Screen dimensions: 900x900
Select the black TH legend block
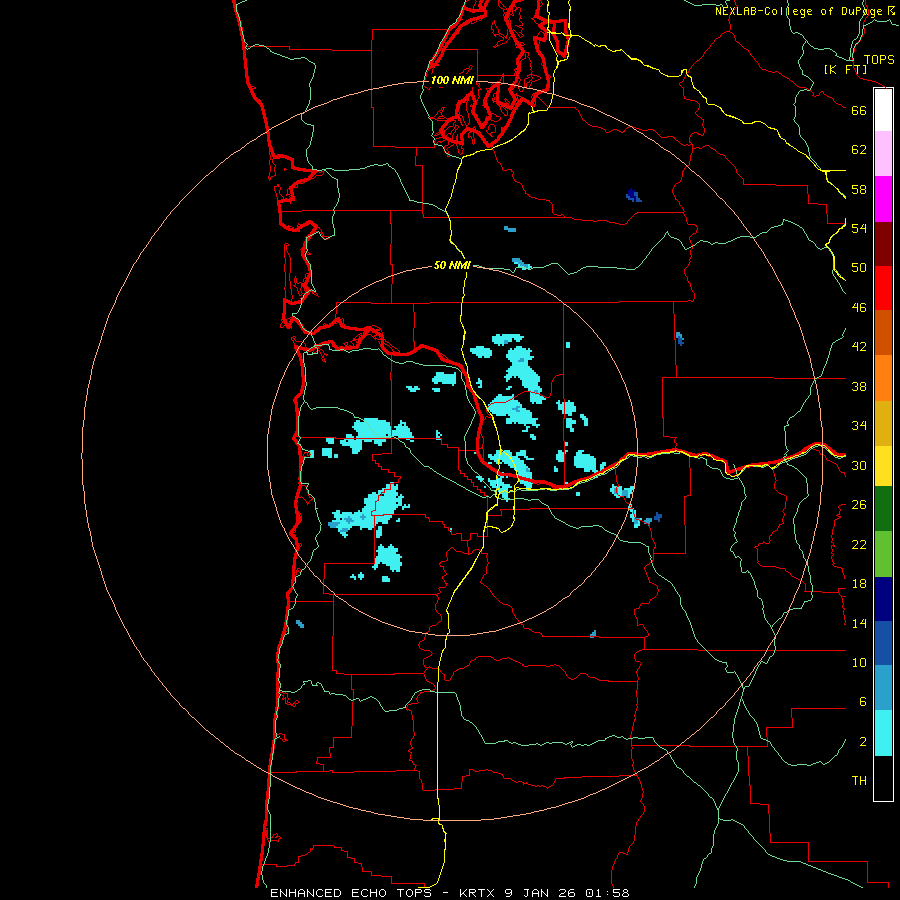883,778
